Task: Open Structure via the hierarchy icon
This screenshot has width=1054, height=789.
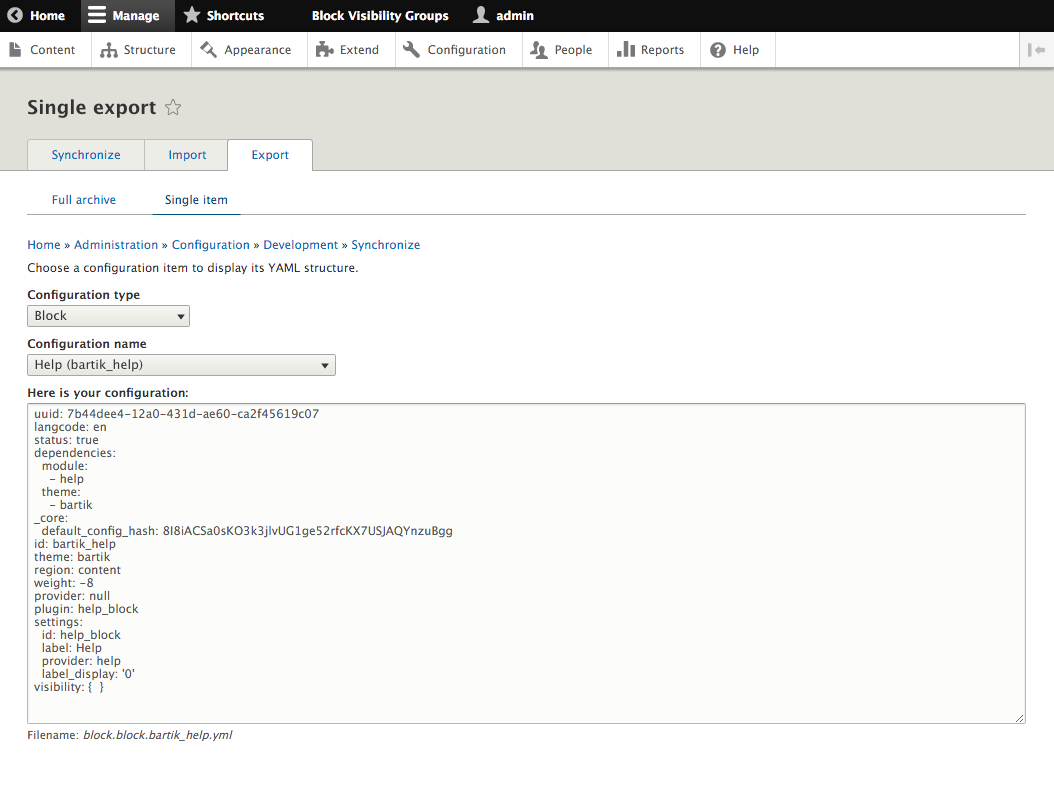Action: pyautogui.click(x=109, y=50)
